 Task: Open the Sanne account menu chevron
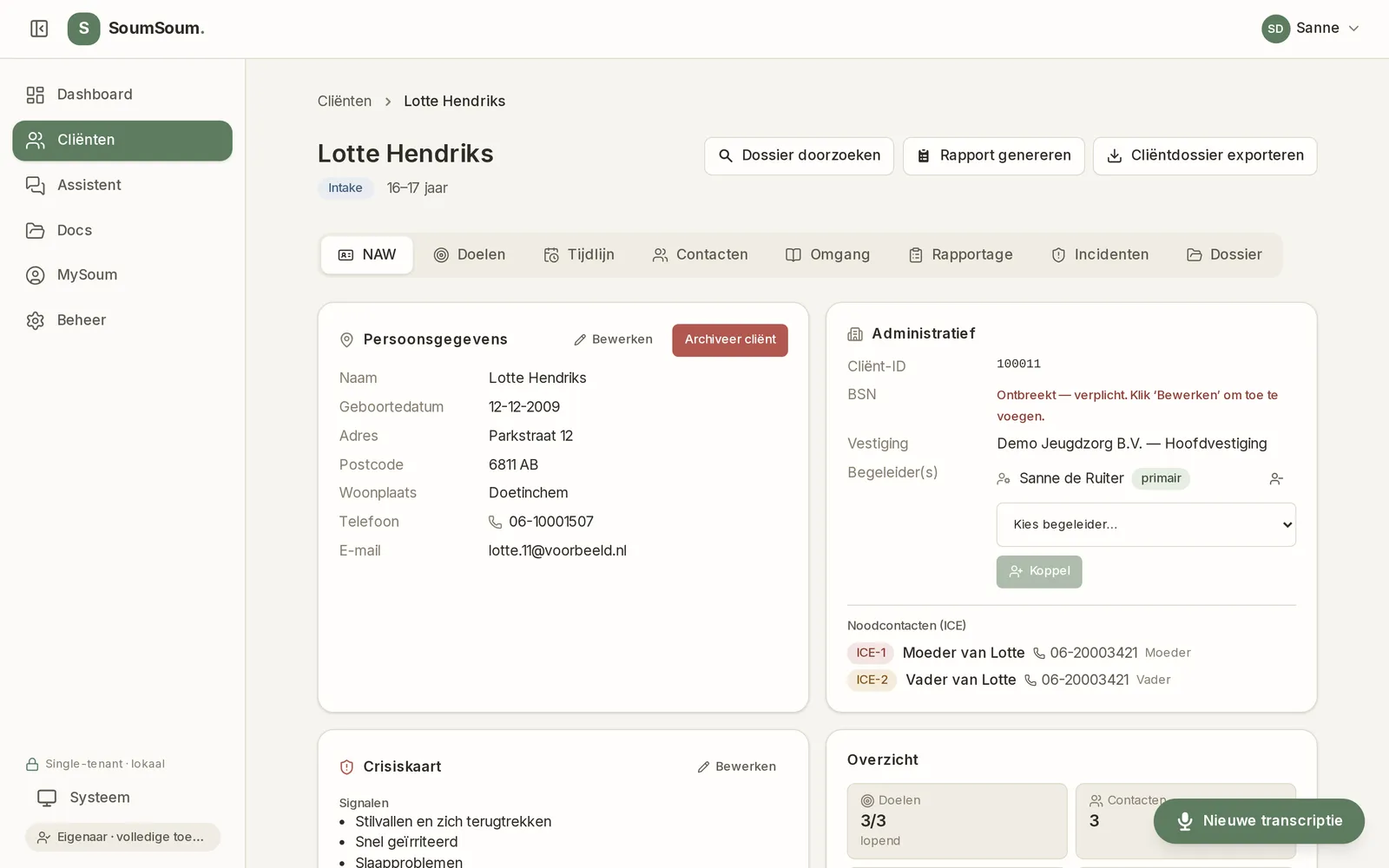click(1353, 29)
